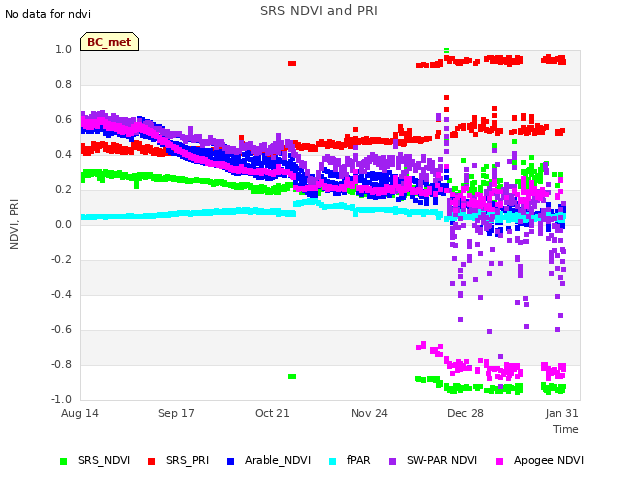This screenshot has width=640, height=480.
Task: Click the NDVI, PRI y-axis label
Action: tap(14, 224)
